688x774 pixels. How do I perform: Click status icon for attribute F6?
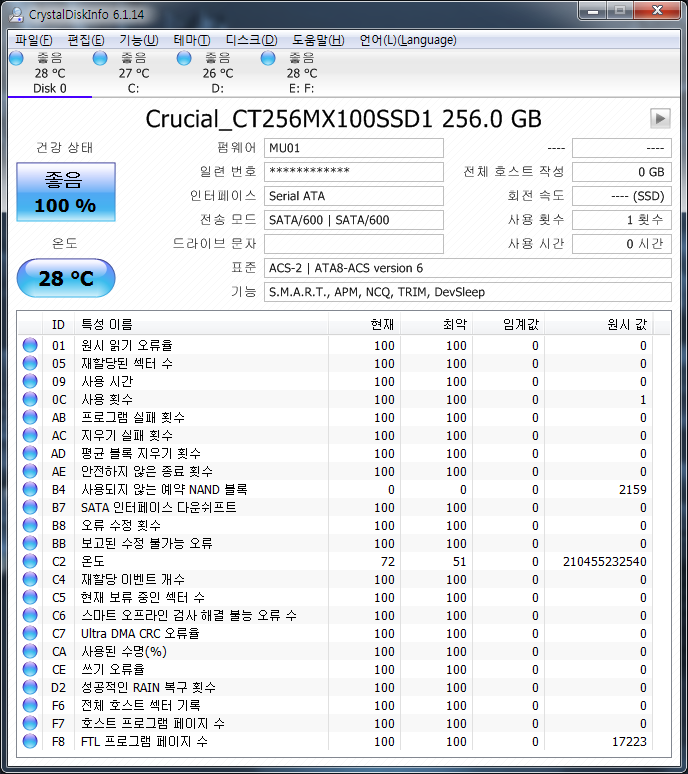30,705
